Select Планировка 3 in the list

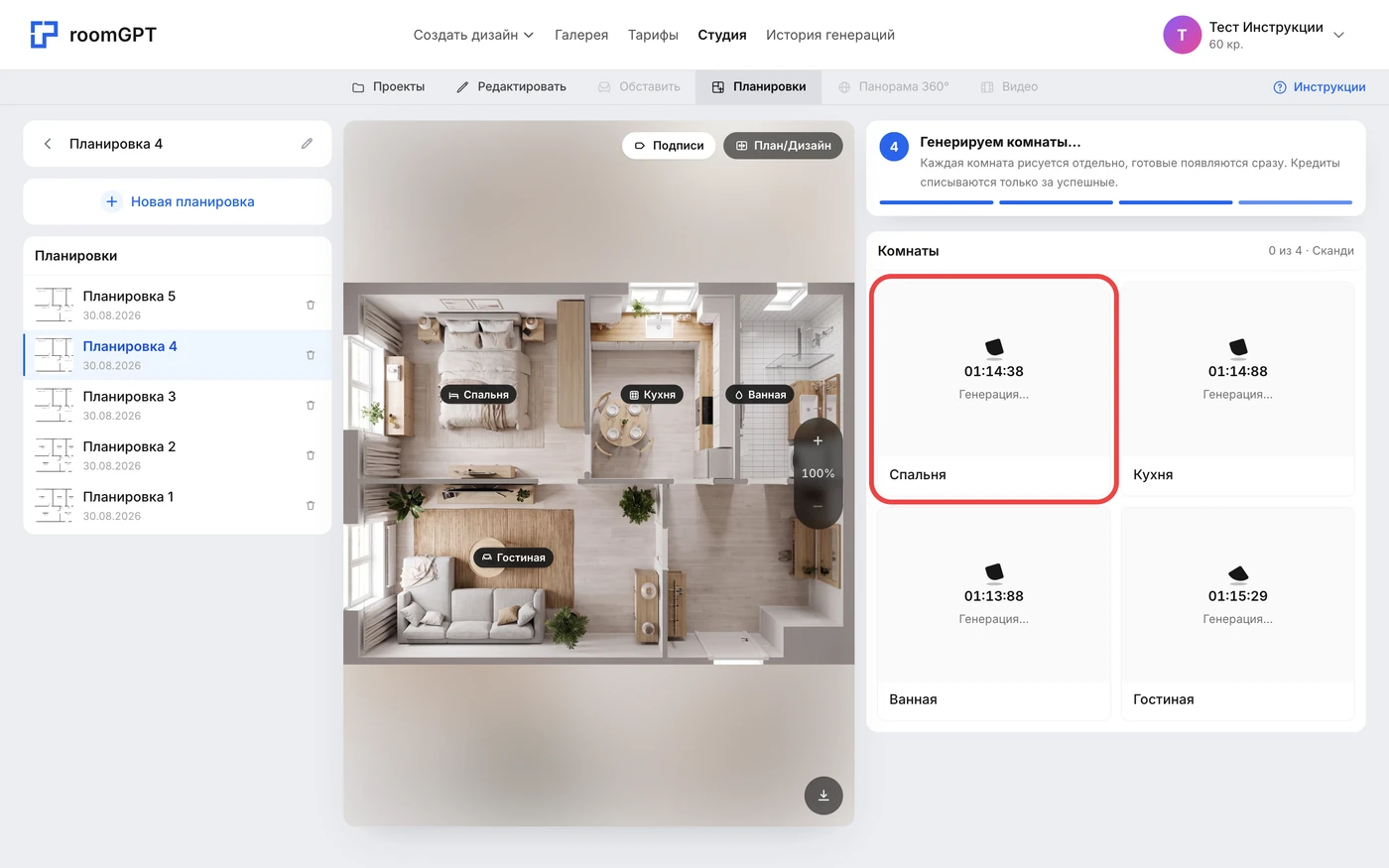pyautogui.click(x=178, y=405)
